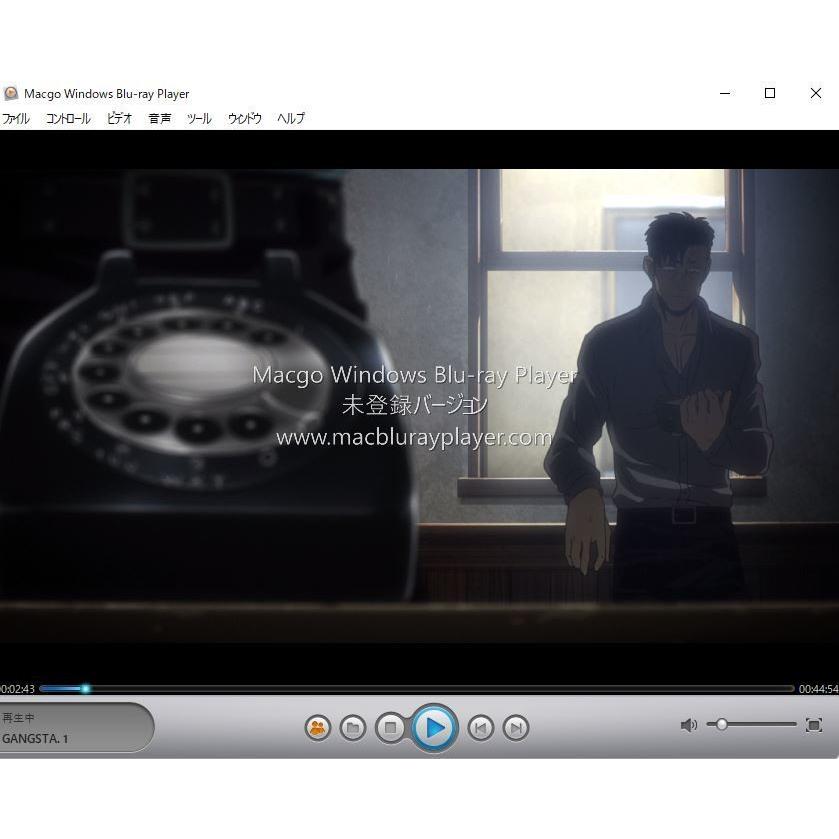Open the ヘルプ menu
Viewport: 839px width, 839px height.
coord(291,118)
